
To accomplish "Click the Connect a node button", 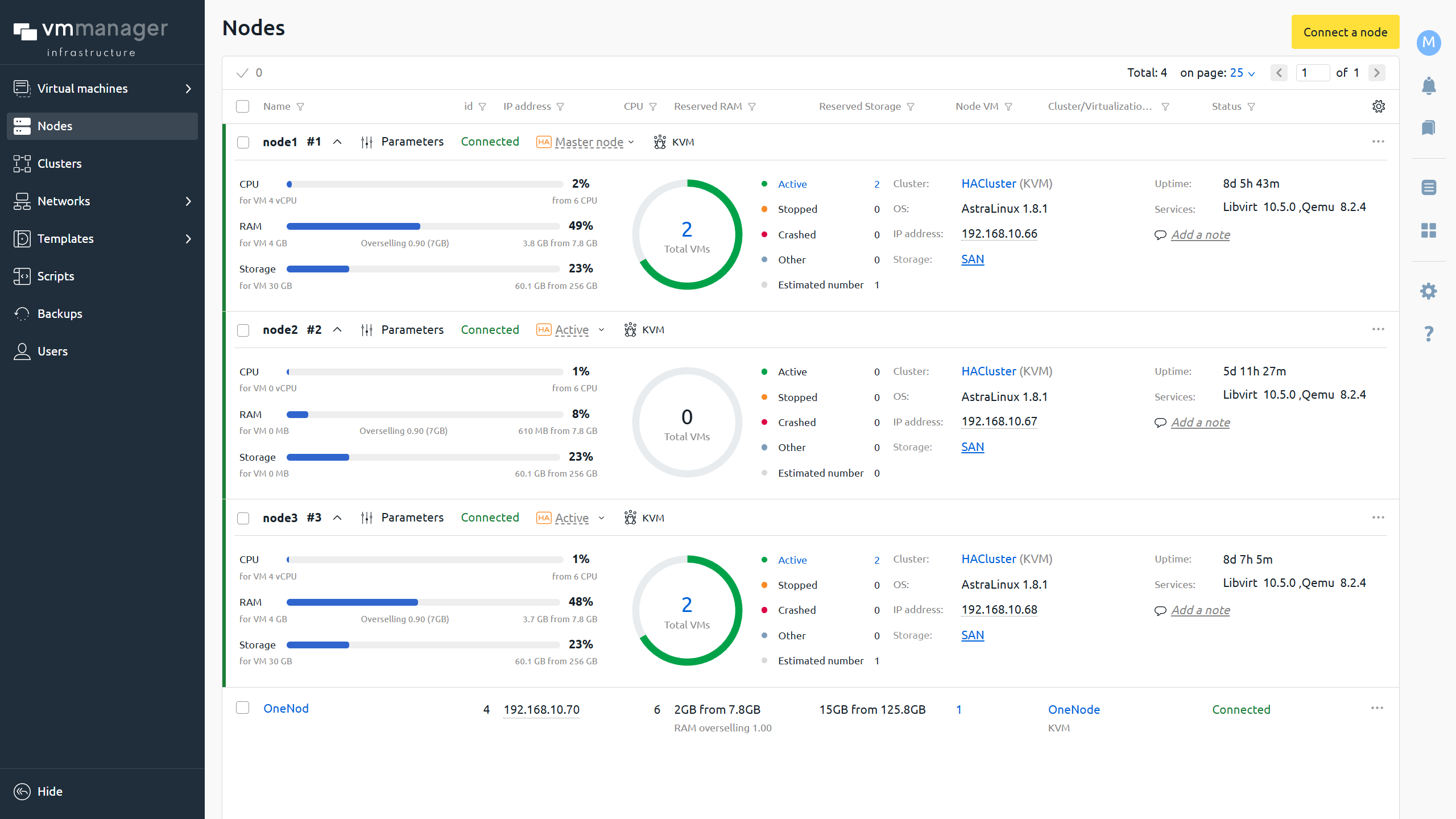I will [1345, 32].
